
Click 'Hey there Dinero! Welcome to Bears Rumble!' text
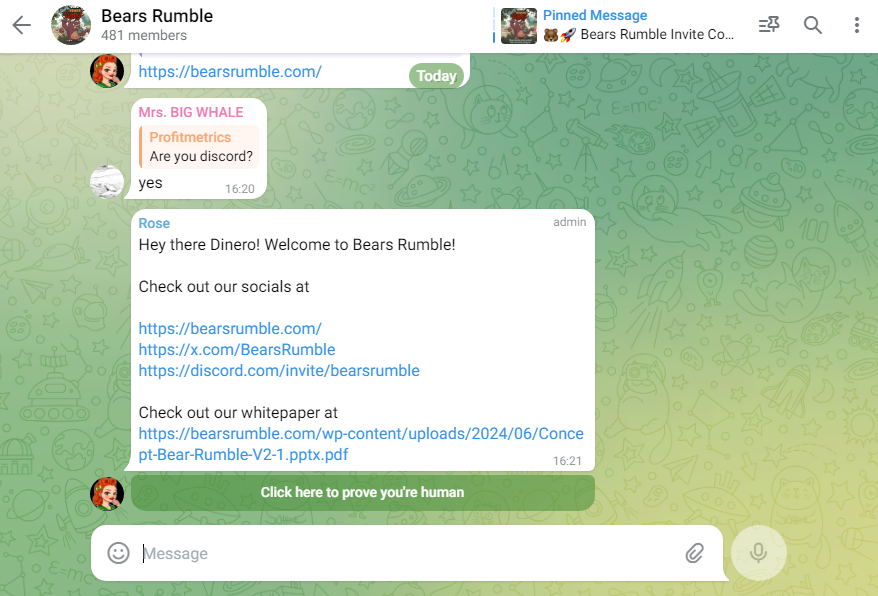point(297,245)
